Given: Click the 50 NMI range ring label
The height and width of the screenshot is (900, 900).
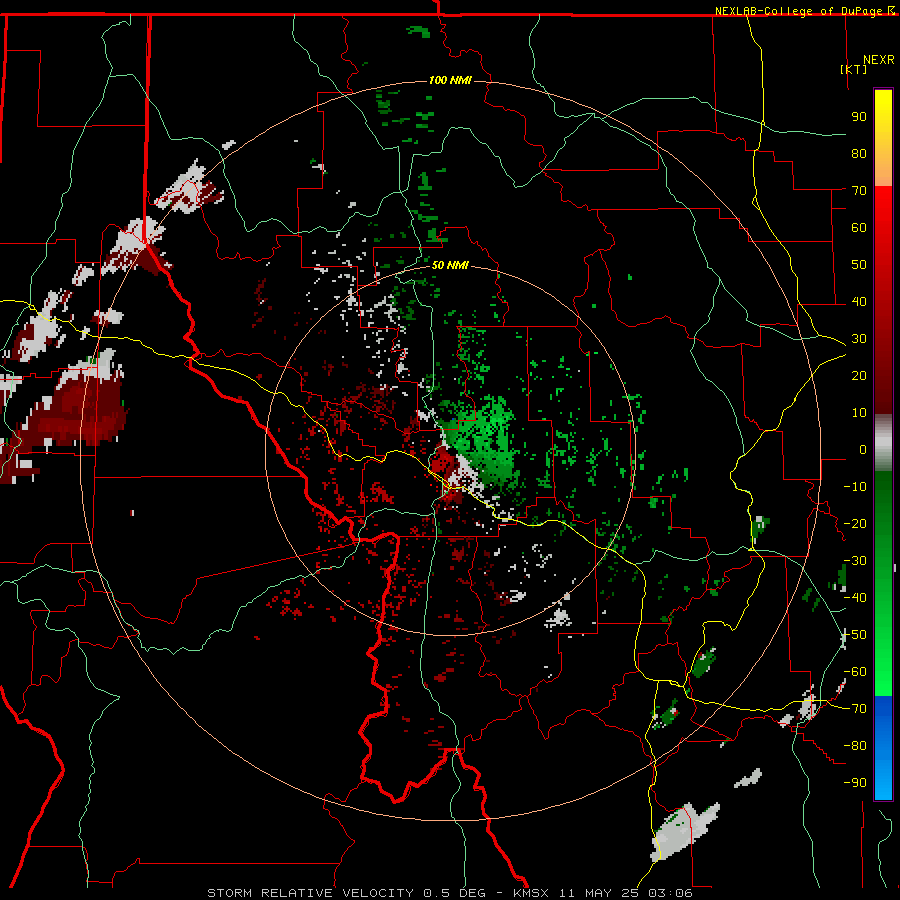Looking at the screenshot, I should [450, 265].
